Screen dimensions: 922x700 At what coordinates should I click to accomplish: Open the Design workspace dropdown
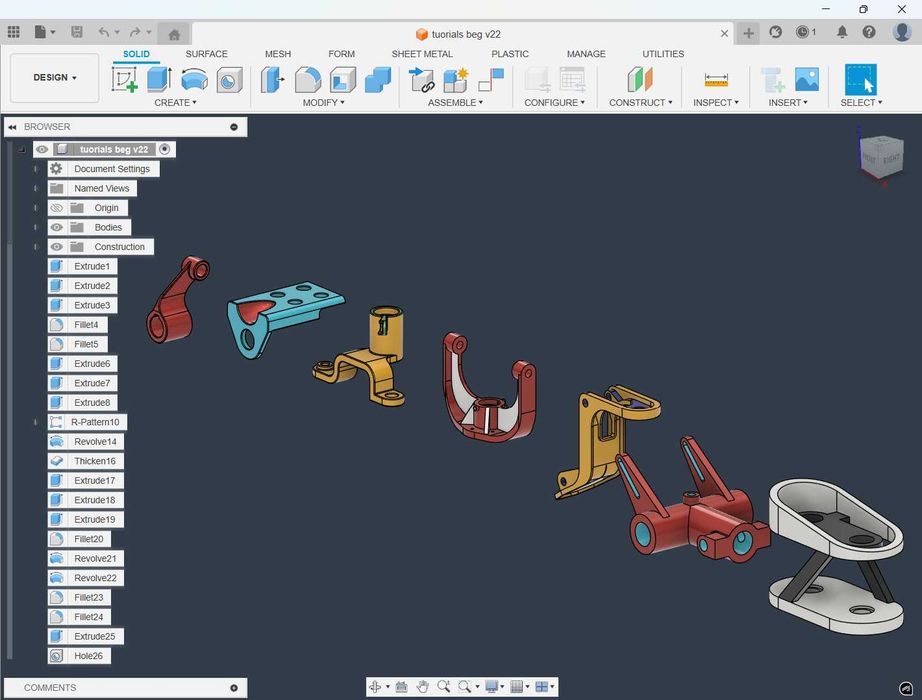click(55, 78)
